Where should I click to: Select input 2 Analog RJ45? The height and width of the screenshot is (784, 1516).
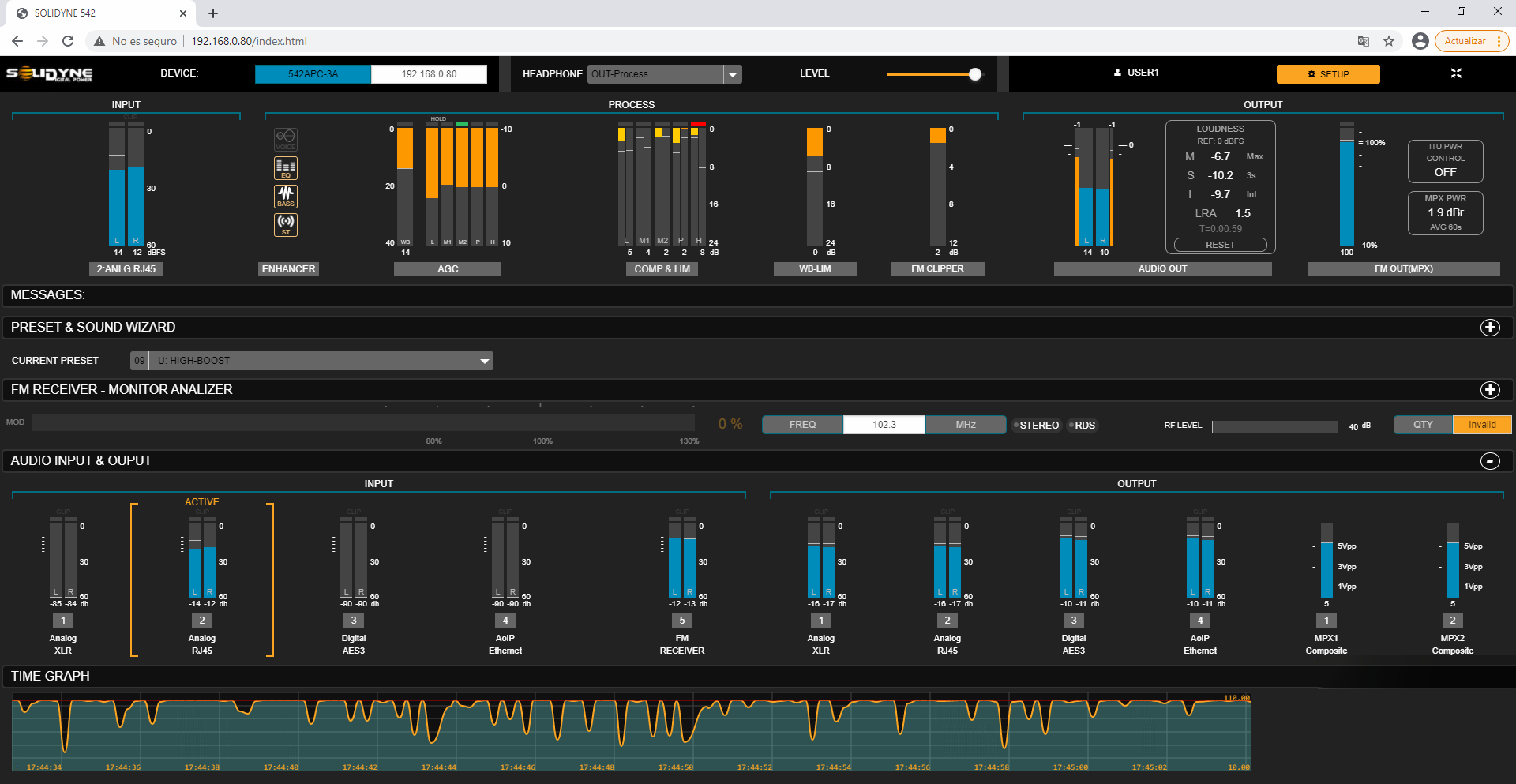[x=202, y=621]
